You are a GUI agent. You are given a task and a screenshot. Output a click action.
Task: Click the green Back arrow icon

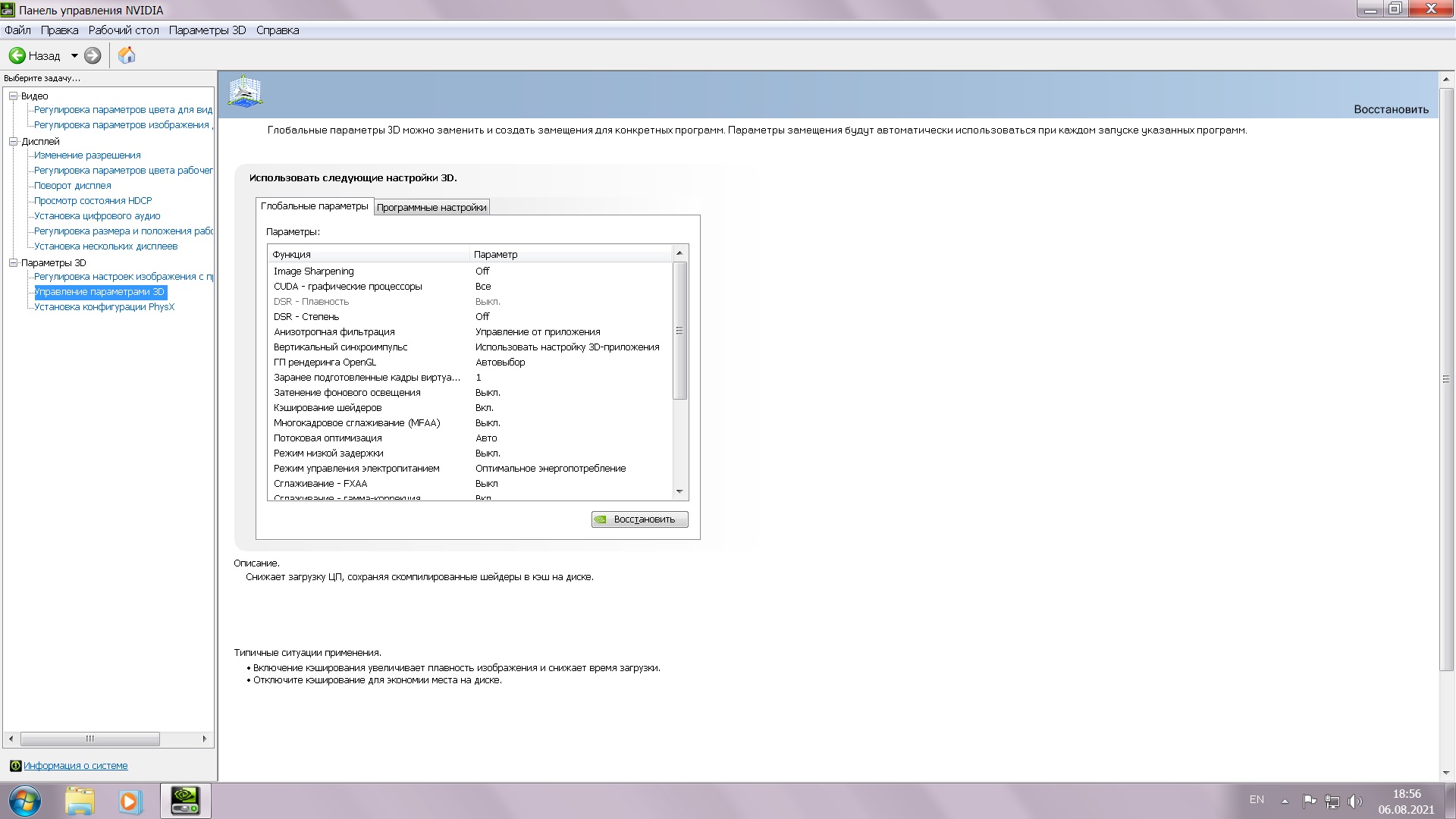tap(17, 55)
